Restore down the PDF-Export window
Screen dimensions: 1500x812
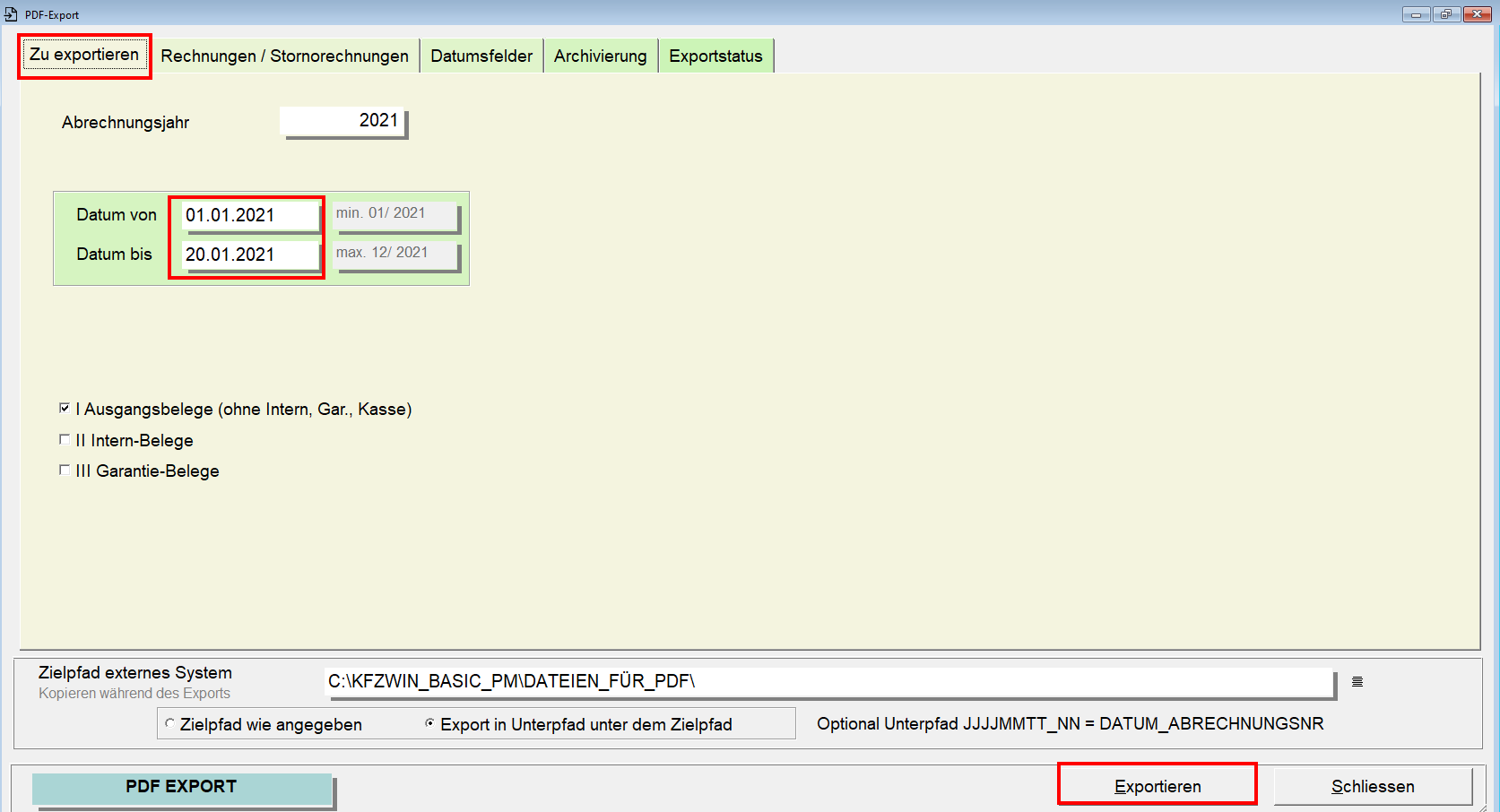pos(1446,14)
